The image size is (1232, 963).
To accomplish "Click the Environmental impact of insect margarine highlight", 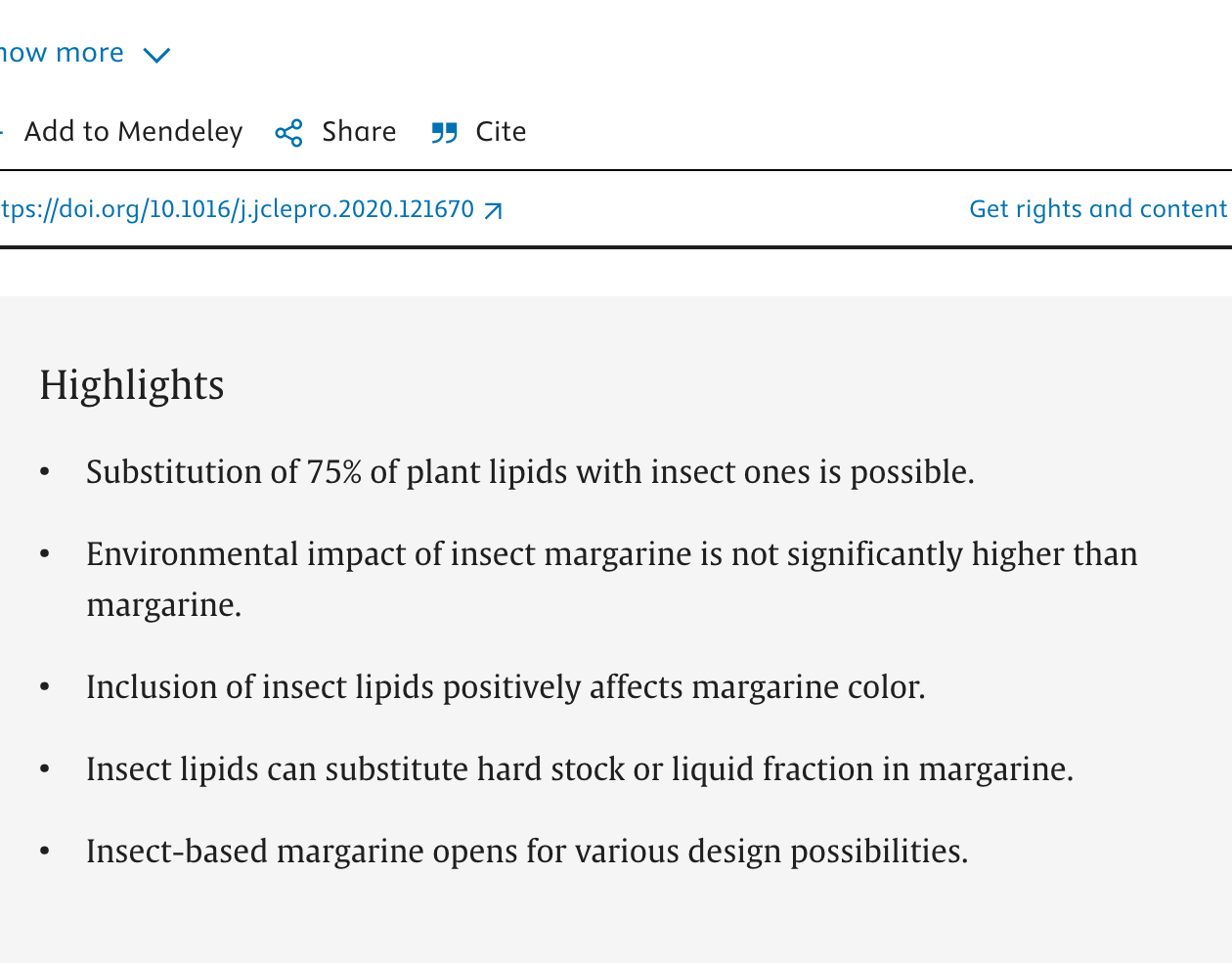I will click(x=612, y=580).
